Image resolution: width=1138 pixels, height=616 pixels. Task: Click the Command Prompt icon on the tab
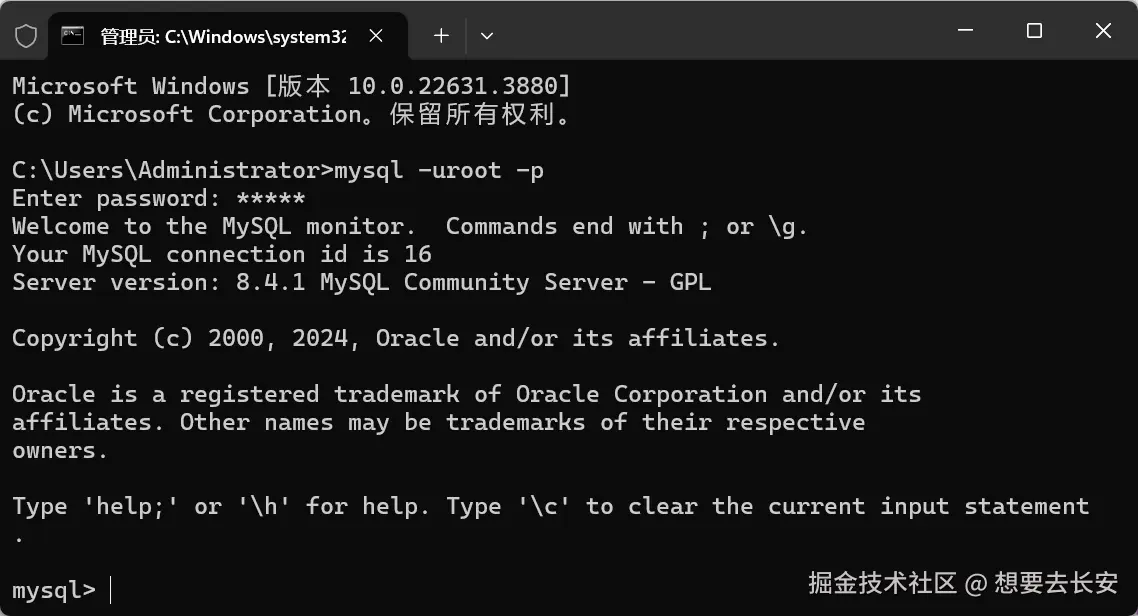tap(73, 36)
